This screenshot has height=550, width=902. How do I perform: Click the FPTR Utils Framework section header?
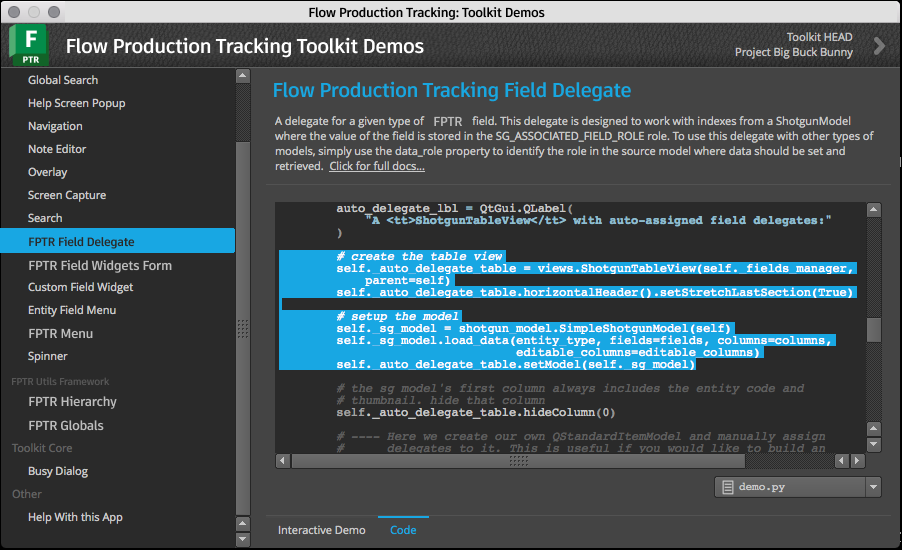click(x=60, y=381)
